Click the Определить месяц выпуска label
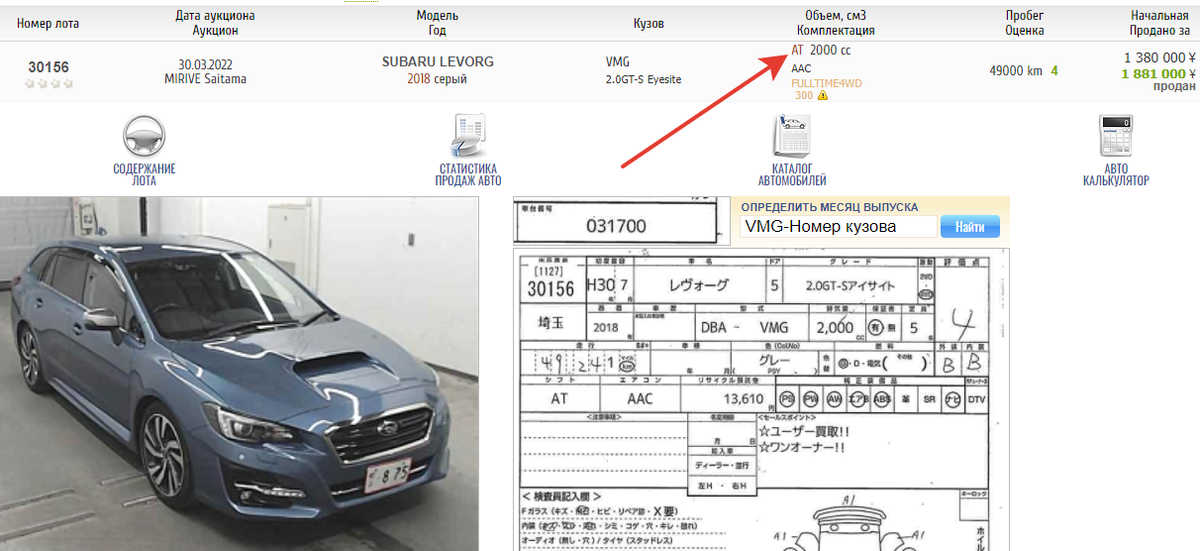The height and width of the screenshot is (551, 1200). [x=829, y=207]
